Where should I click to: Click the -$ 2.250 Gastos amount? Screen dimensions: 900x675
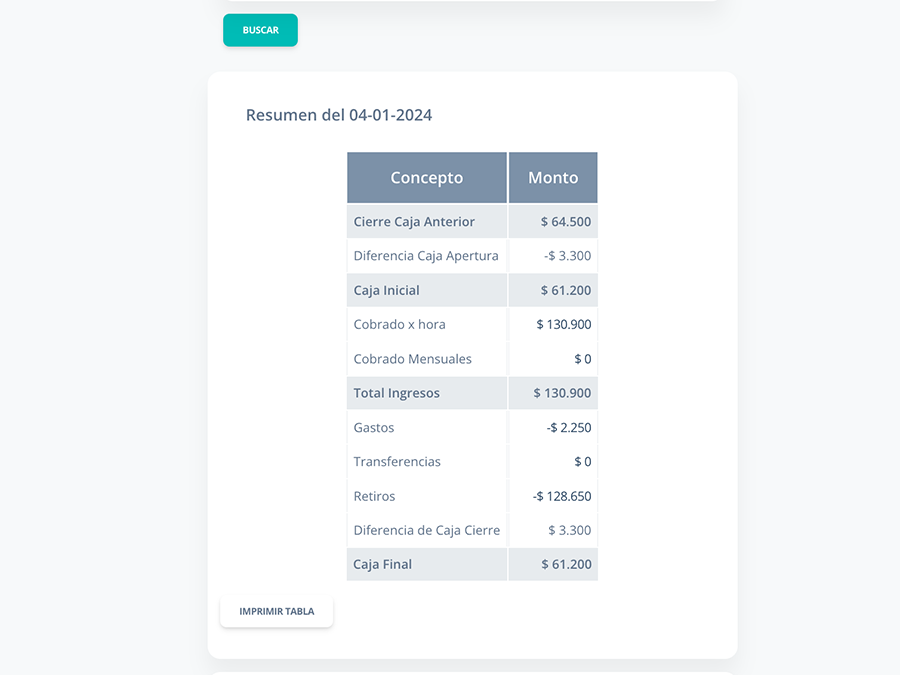(x=568, y=427)
